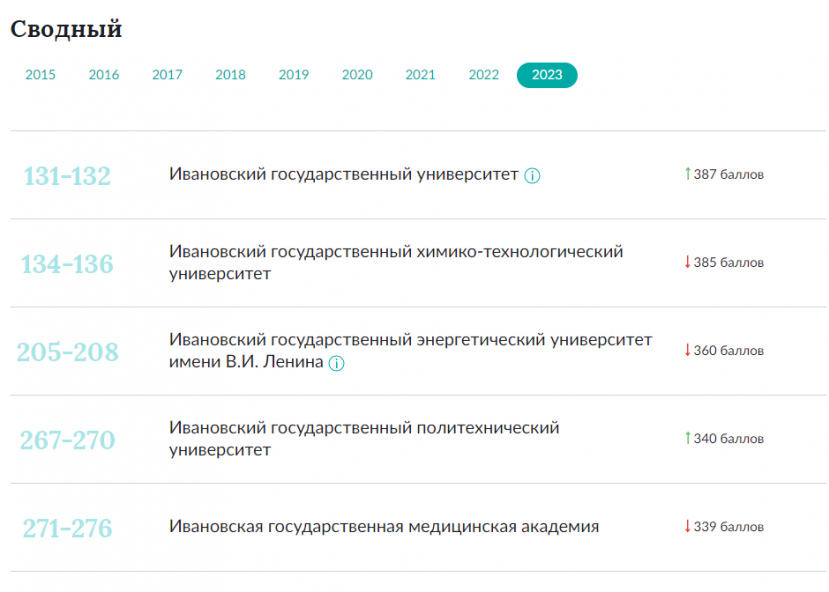Click the green up arrow beside 387 баллов

point(686,172)
